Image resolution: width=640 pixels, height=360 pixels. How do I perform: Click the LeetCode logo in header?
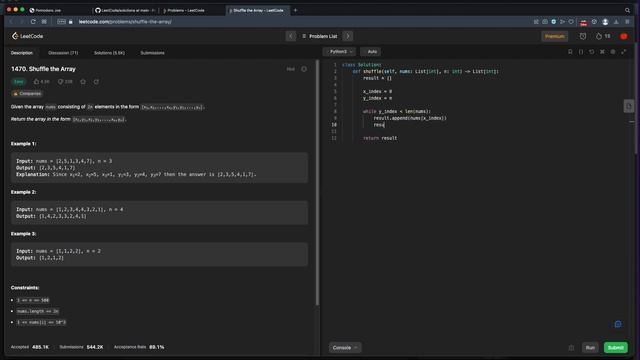click(27, 36)
